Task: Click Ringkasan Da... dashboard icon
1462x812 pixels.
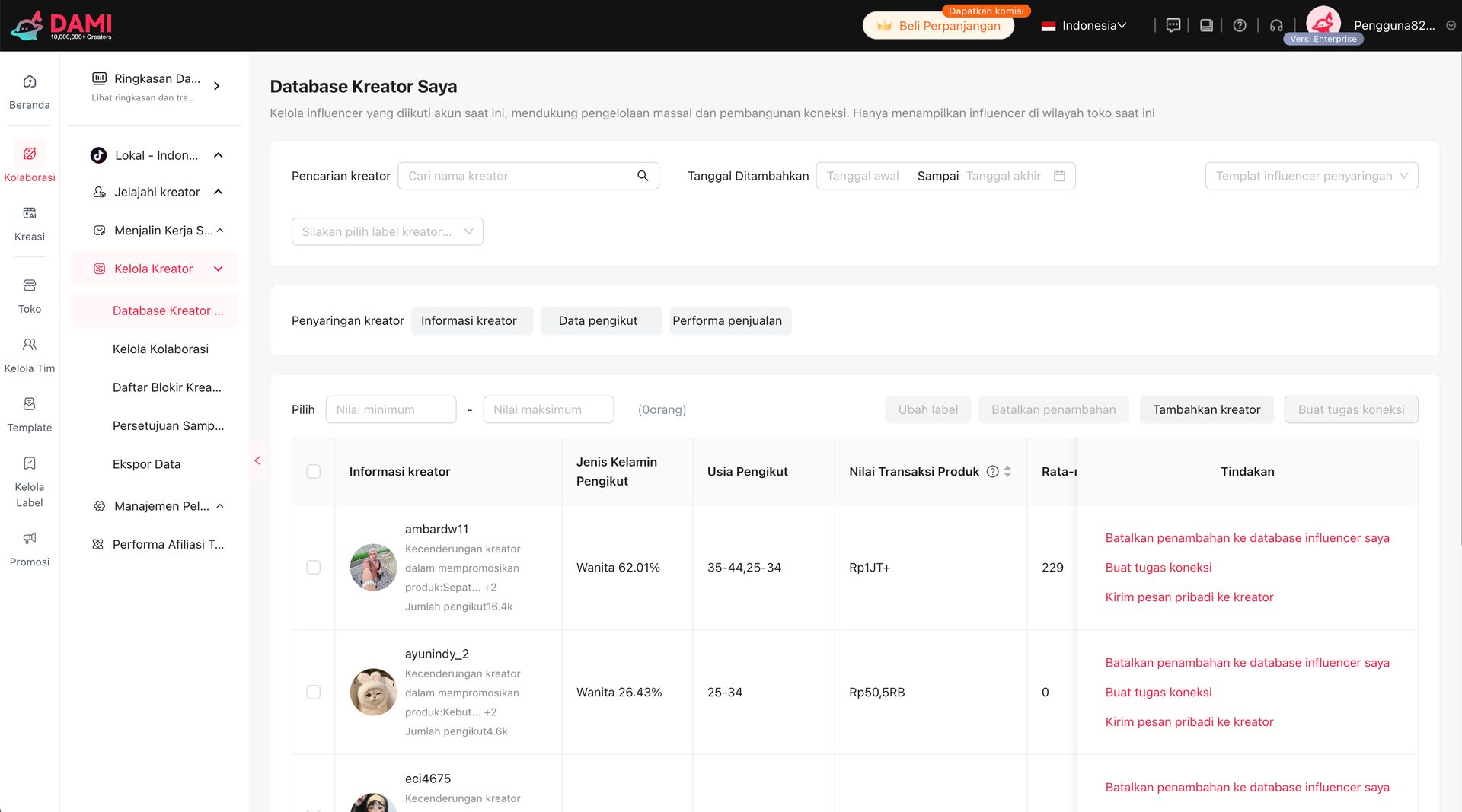Action: [x=99, y=78]
